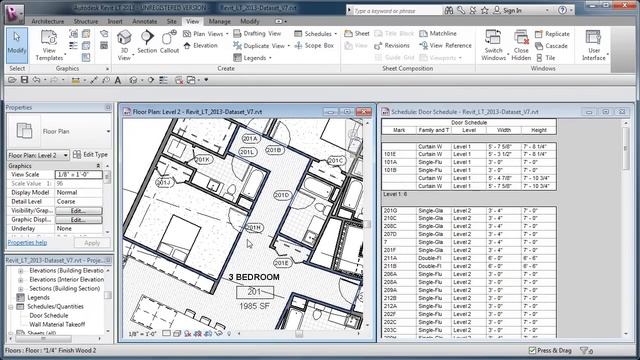Create a Callout view
Viewport: 640px width, 360px height.
point(169,42)
